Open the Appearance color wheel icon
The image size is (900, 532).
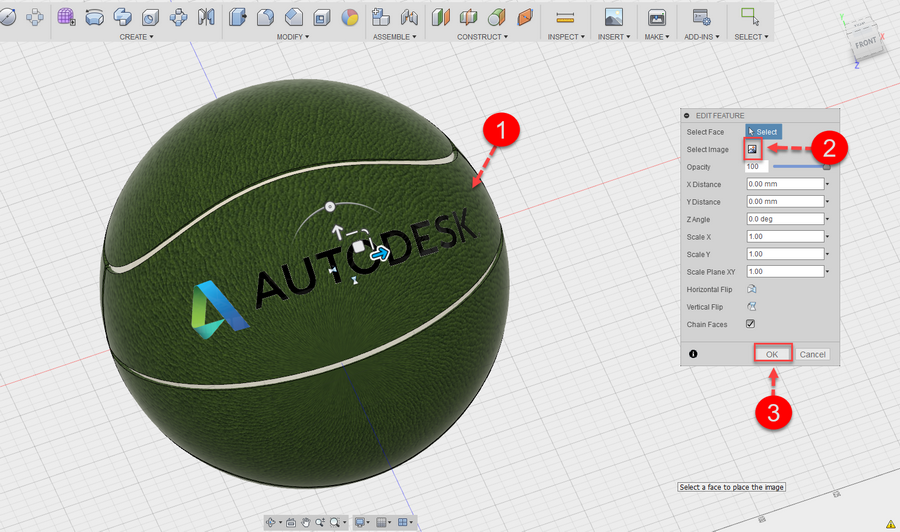point(350,18)
